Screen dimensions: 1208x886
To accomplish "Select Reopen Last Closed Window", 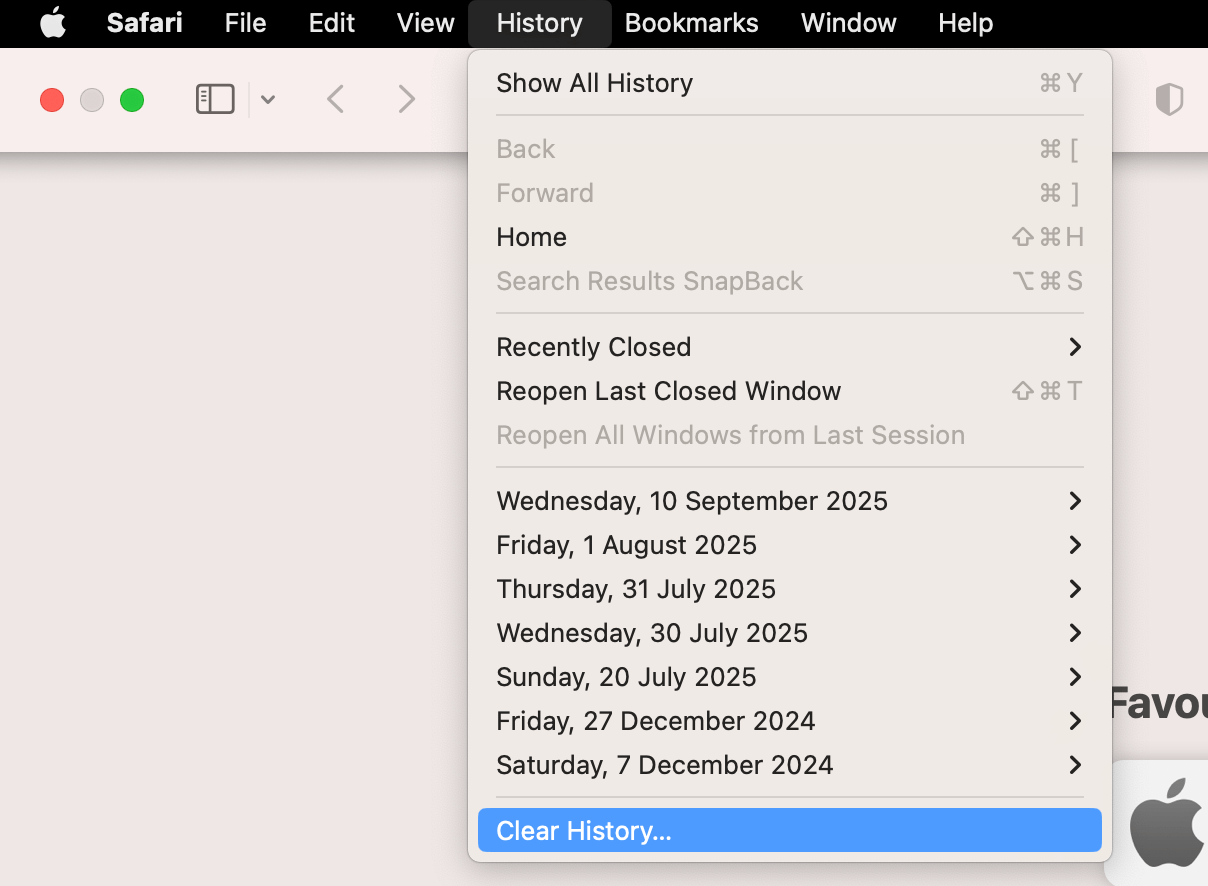I will point(790,391).
